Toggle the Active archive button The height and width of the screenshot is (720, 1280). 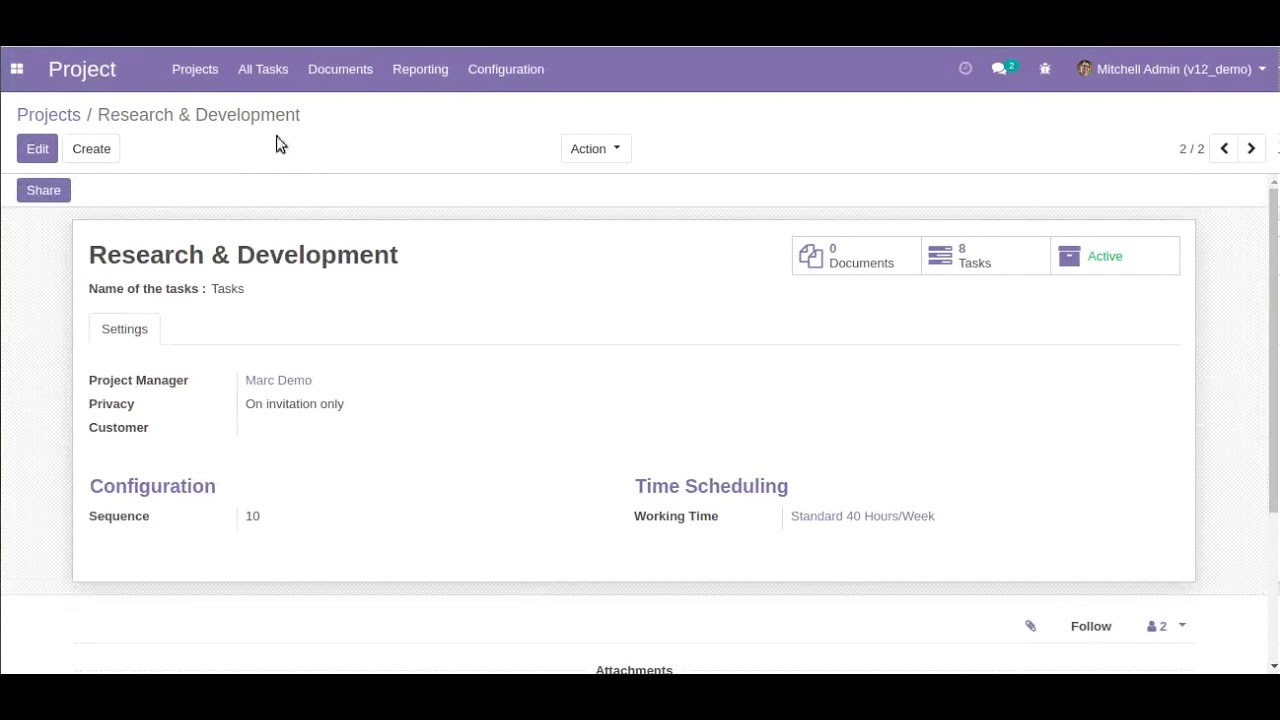coord(1115,256)
